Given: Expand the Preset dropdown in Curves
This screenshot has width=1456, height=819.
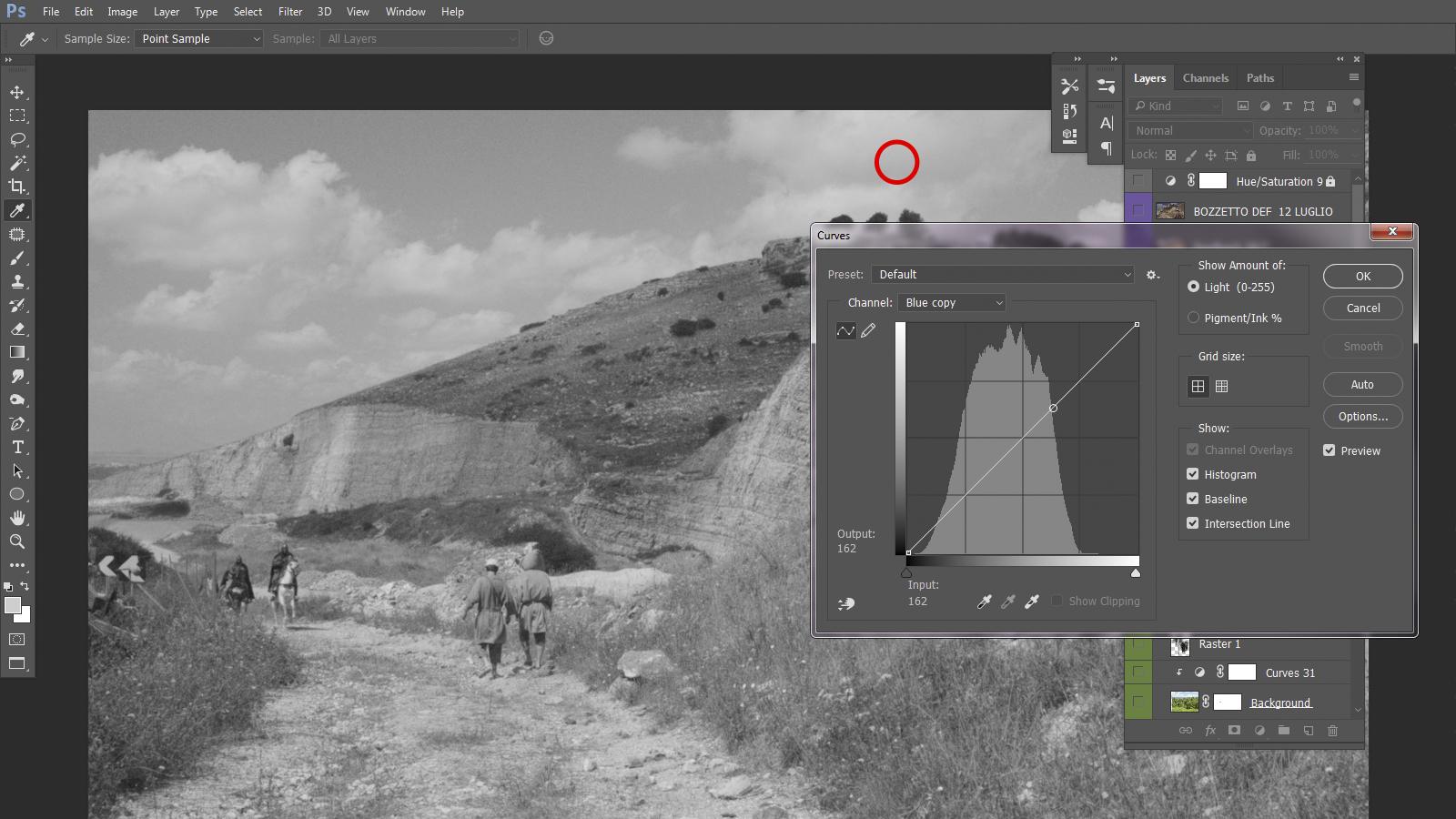Looking at the screenshot, I should click(x=1003, y=275).
